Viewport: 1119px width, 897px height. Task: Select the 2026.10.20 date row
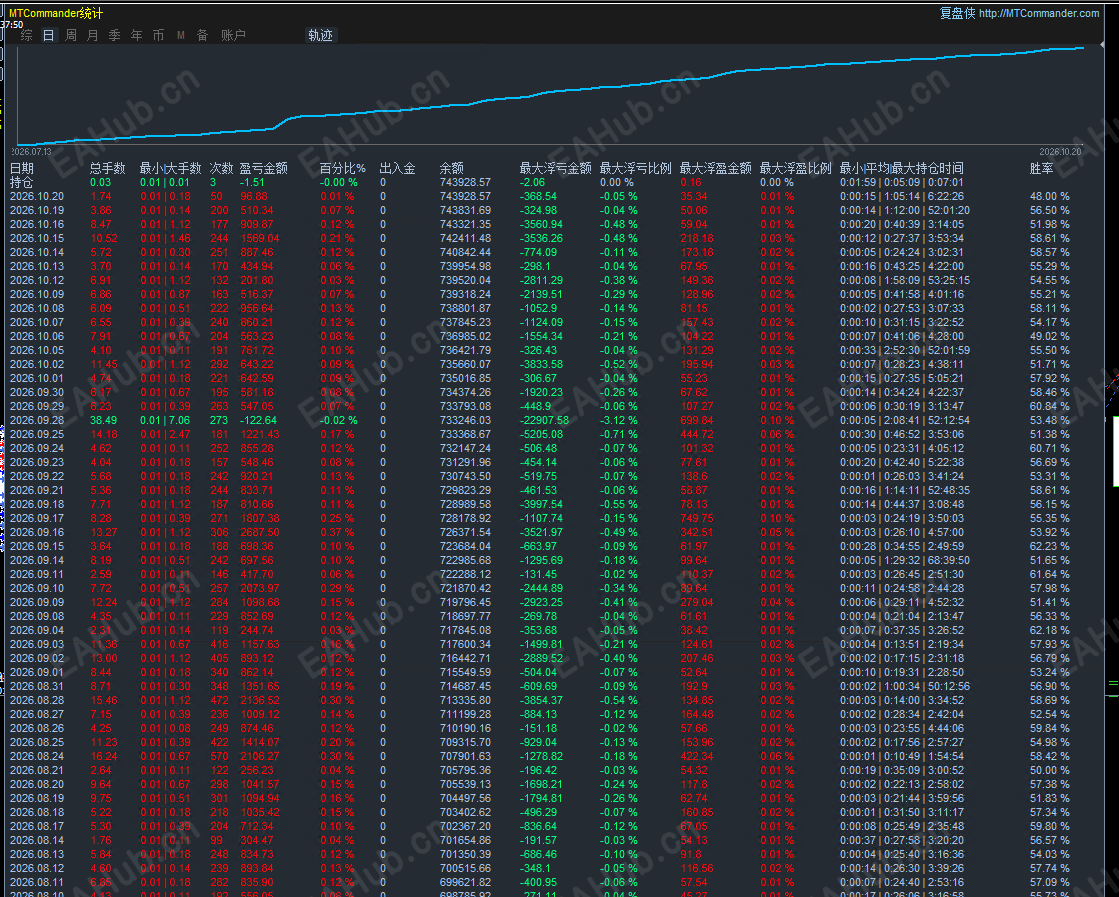pyautogui.click(x=540, y=196)
